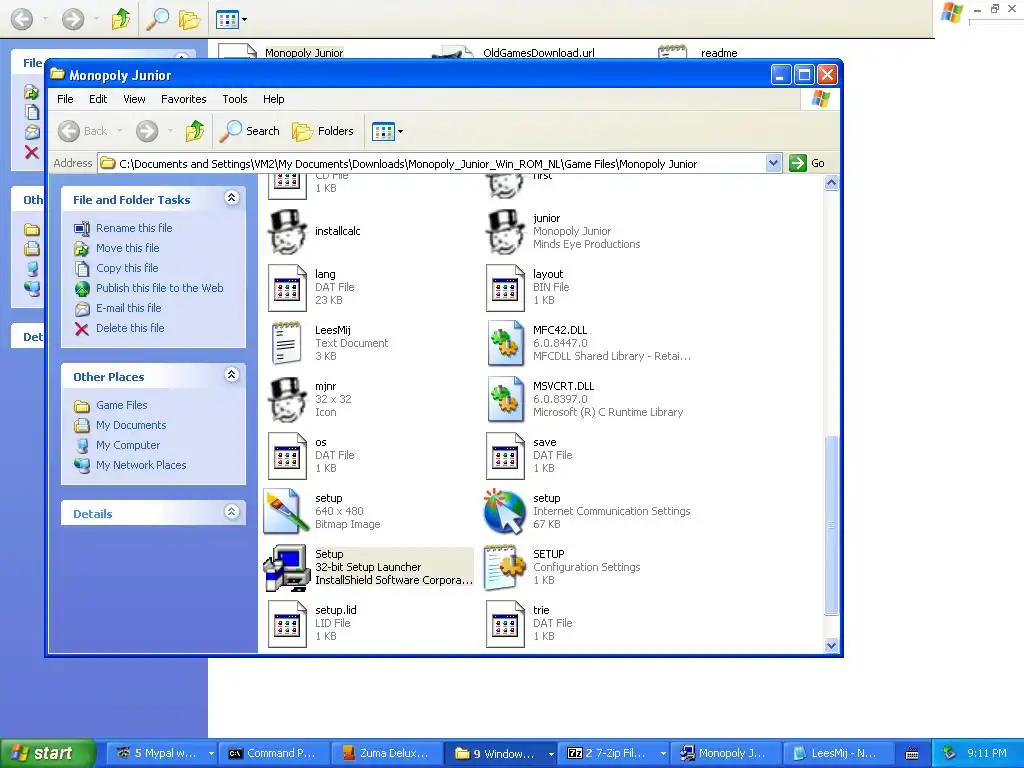Click the Forward arrow in Monopoly Junior window

(x=147, y=131)
